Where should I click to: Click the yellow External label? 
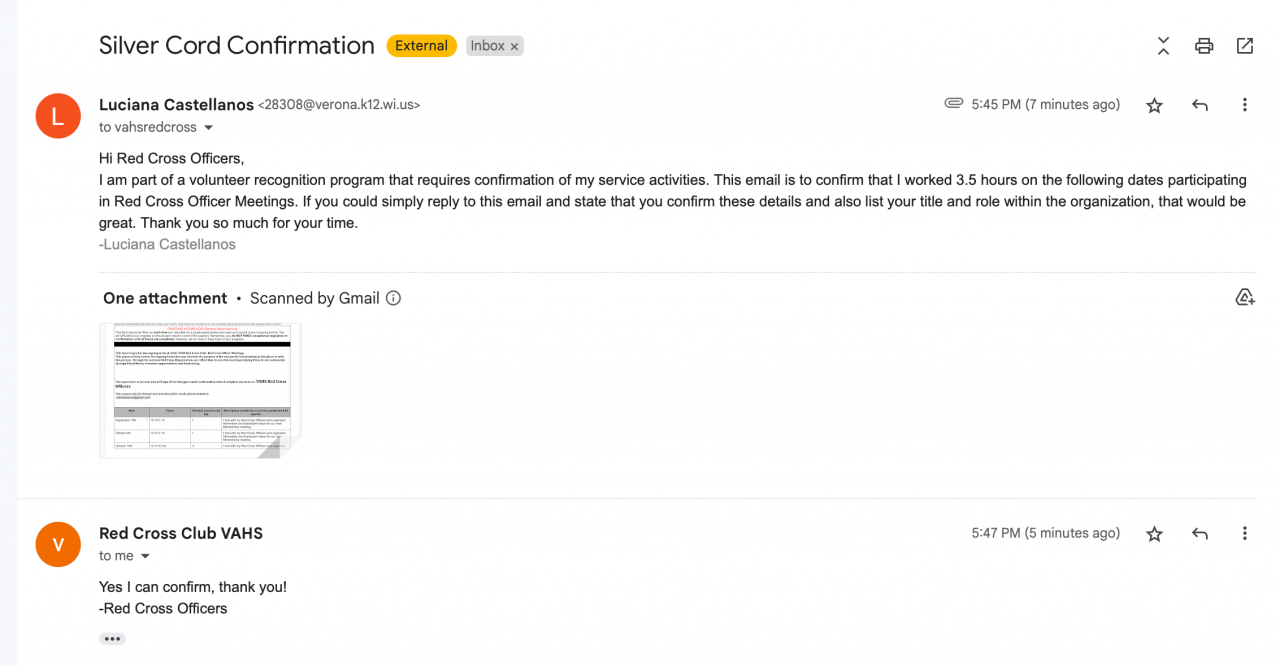[x=421, y=46]
